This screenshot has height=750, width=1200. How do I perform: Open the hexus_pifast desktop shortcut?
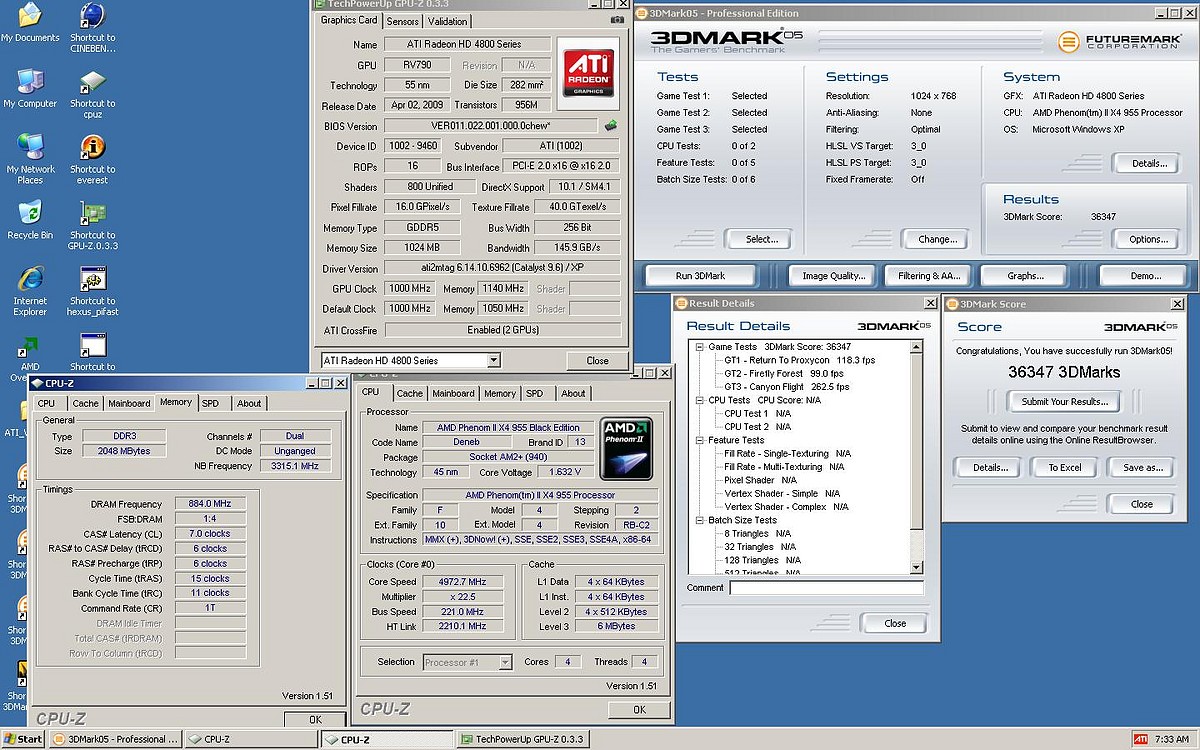point(93,280)
